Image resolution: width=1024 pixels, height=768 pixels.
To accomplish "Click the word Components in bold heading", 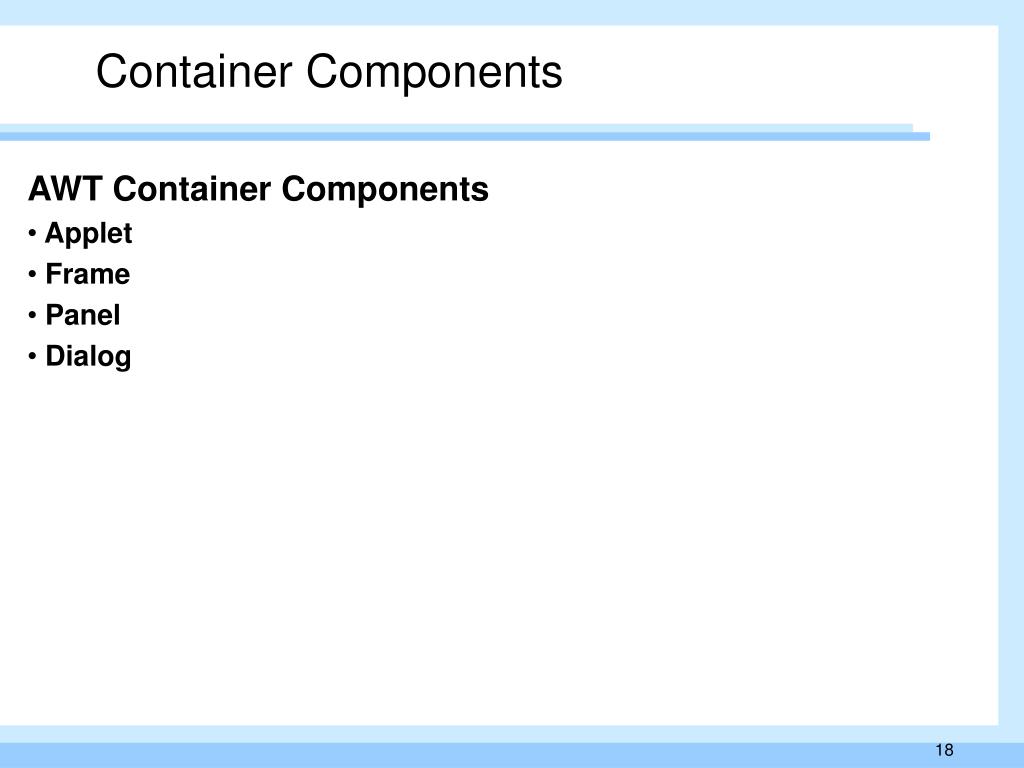I will click(x=385, y=190).
